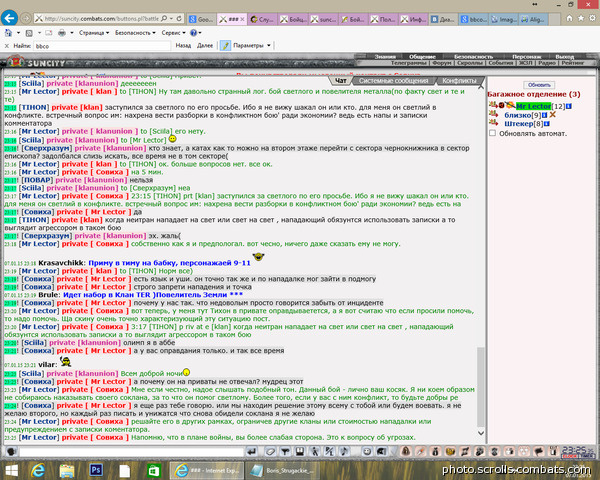The image size is (600, 480).
Task: Open Photoshop from the taskbar
Action: (95, 470)
